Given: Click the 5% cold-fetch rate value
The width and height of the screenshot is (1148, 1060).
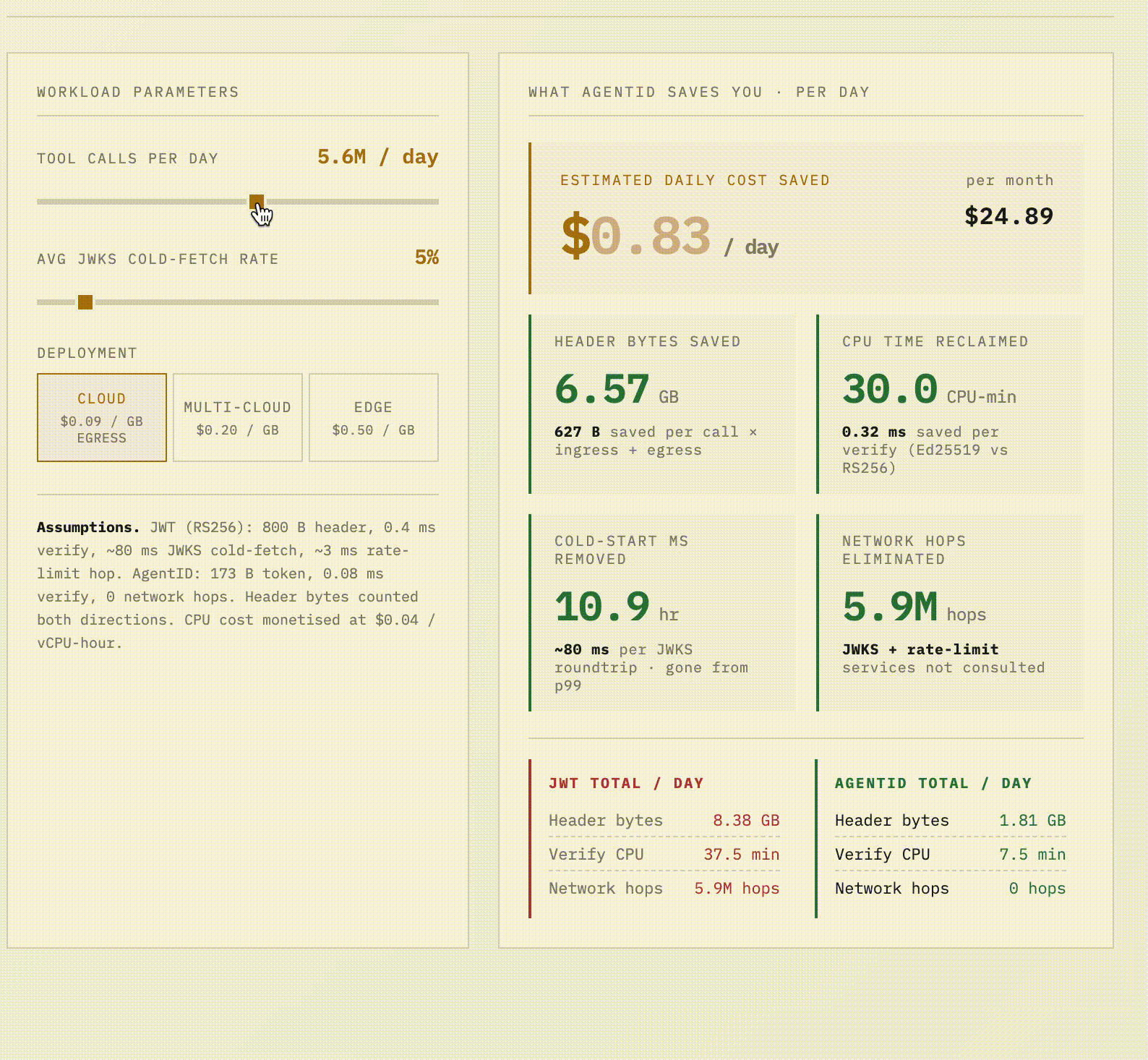Looking at the screenshot, I should 427,257.
